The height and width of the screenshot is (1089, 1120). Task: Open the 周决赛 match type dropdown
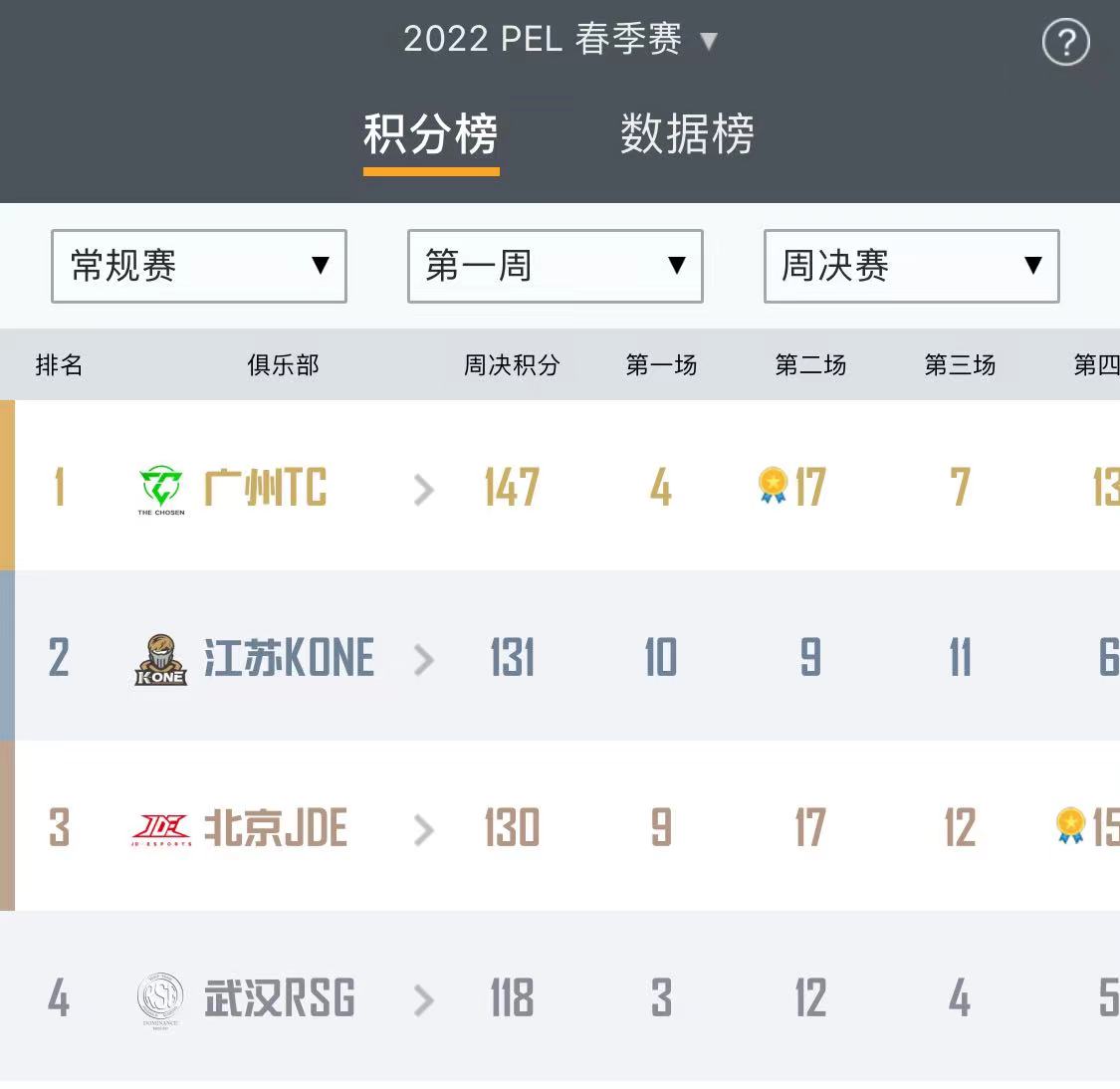pos(911,266)
